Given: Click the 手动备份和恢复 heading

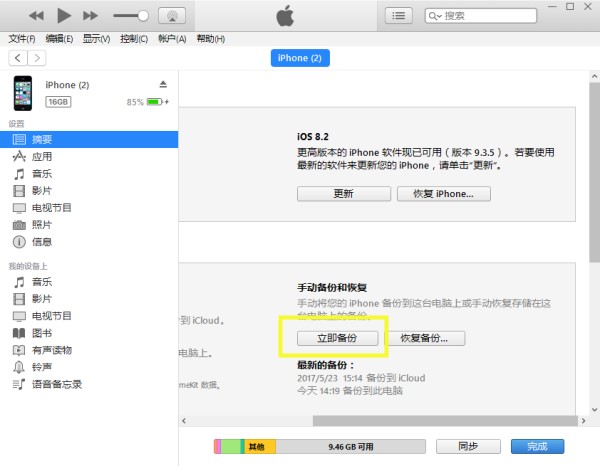Looking at the screenshot, I should pos(332,287).
